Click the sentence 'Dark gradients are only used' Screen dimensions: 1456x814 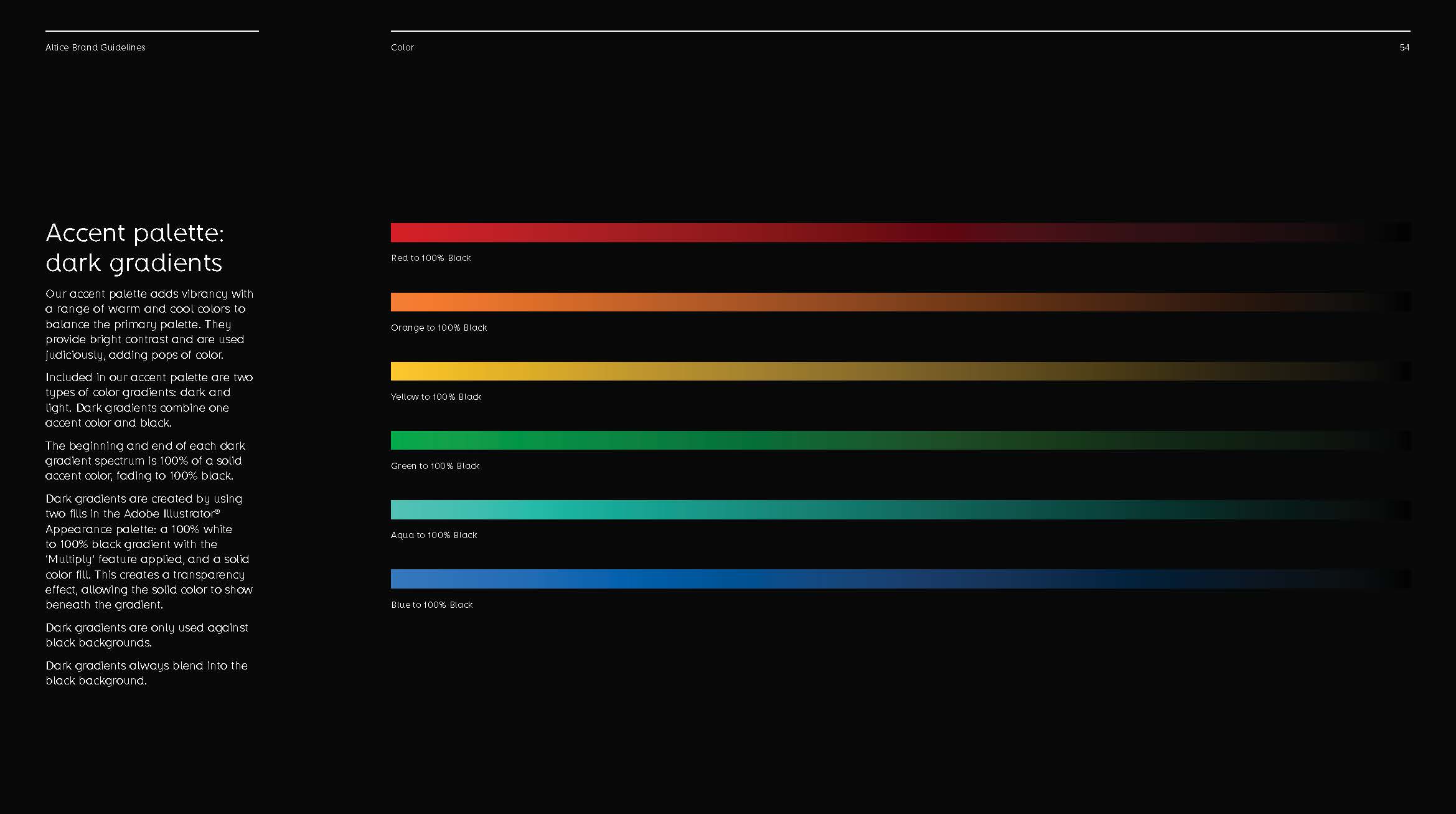pyautogui.click(x=147, y=635)
